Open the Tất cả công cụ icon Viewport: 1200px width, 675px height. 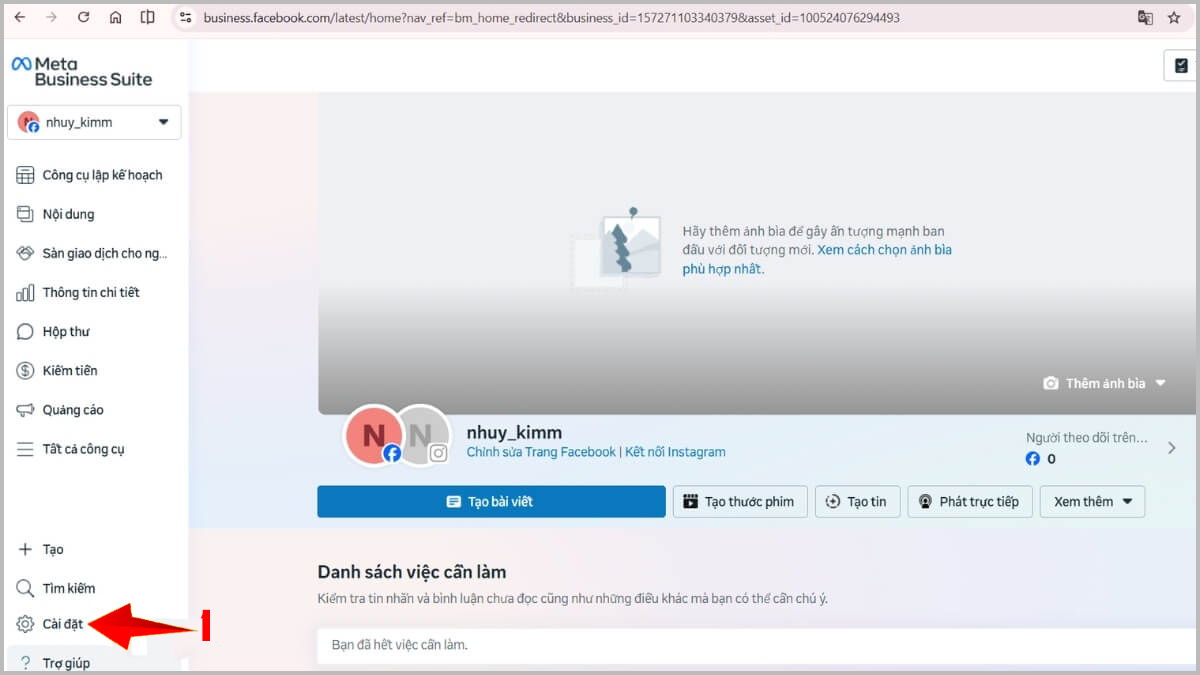coord(26,448)
